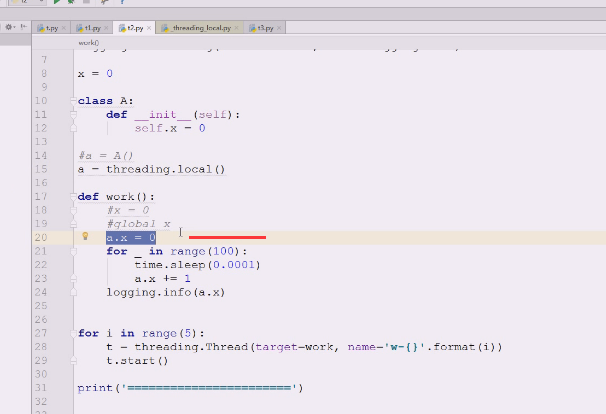Click the '__init__' method name

(163, 115)
